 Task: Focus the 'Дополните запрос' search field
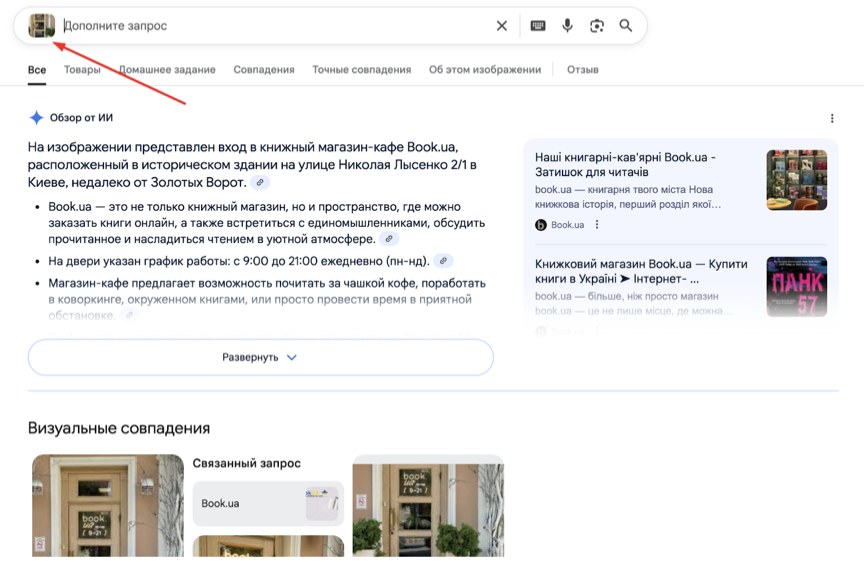[x=276, y=26]
